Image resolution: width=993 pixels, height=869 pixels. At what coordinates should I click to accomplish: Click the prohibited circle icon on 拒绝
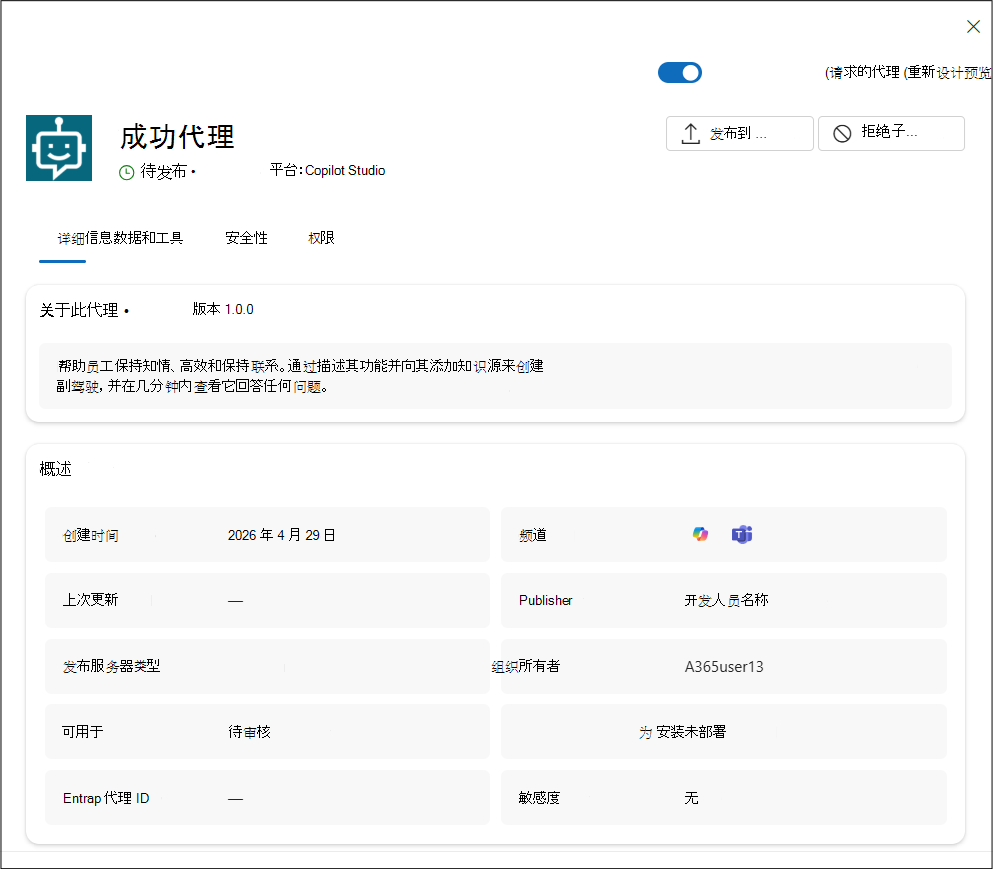pyautogui.click(x=842, y=134)
